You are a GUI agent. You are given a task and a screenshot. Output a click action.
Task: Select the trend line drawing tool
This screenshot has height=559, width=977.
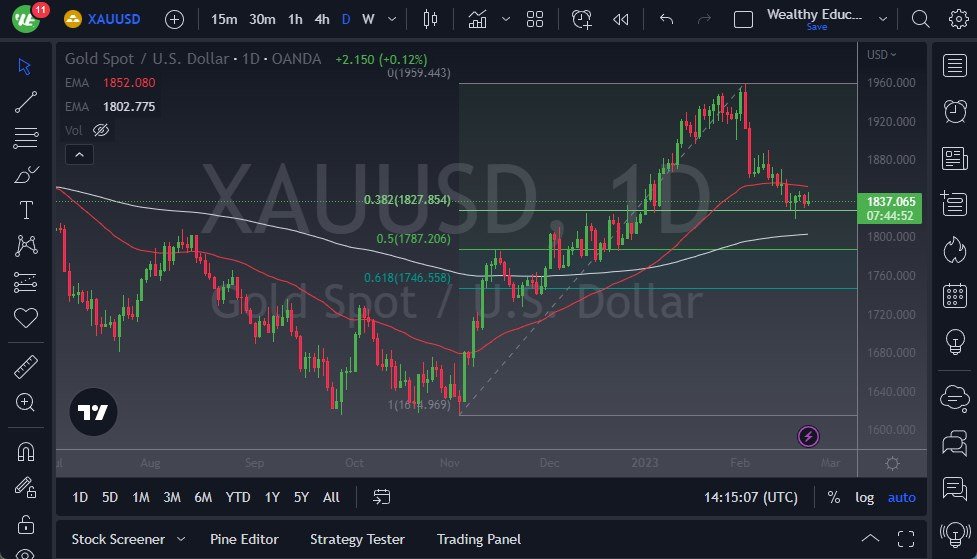(x=26, y=102)
